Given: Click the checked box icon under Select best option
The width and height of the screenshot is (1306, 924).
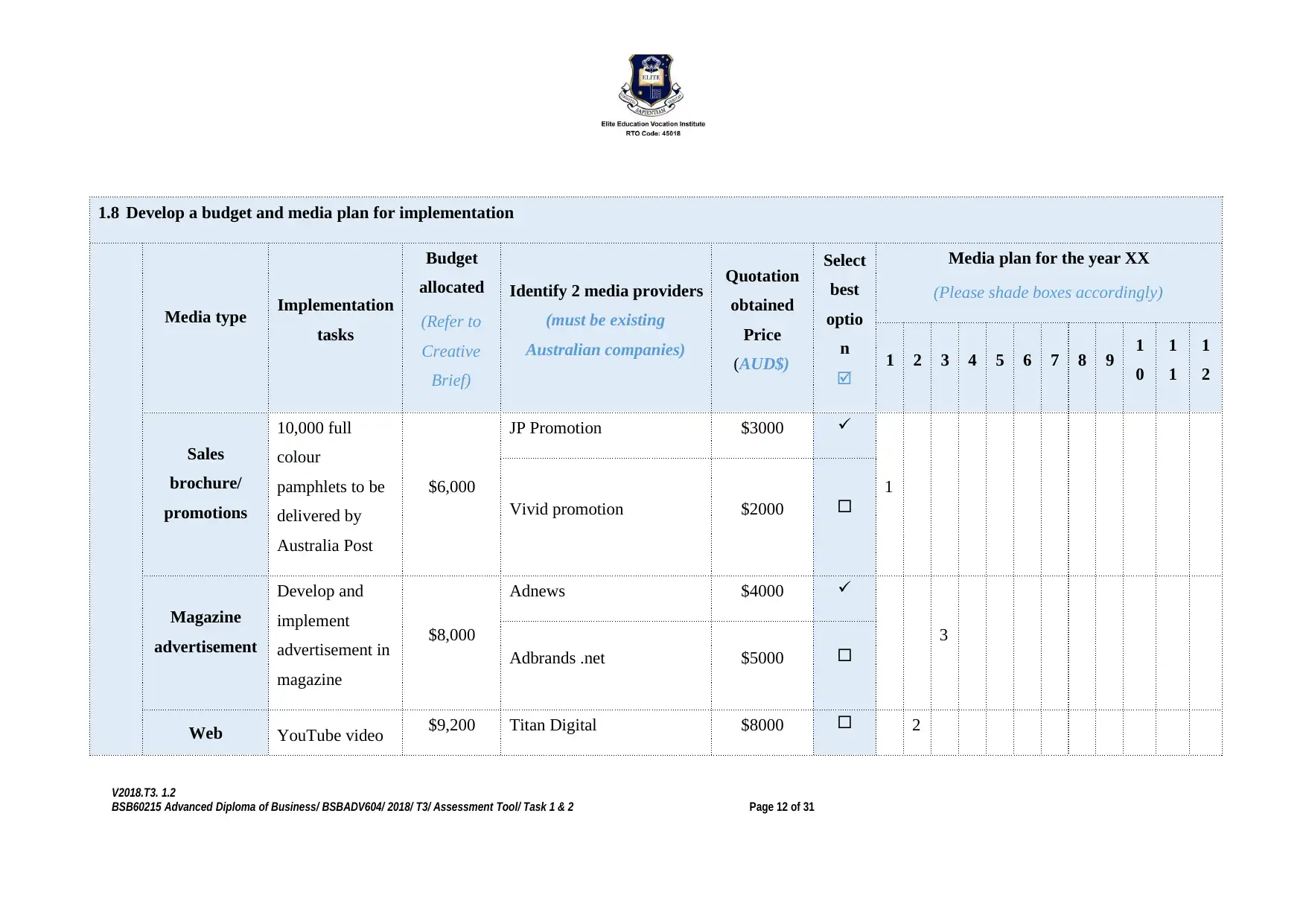Looking at the screenshot, I should point(844,378).
